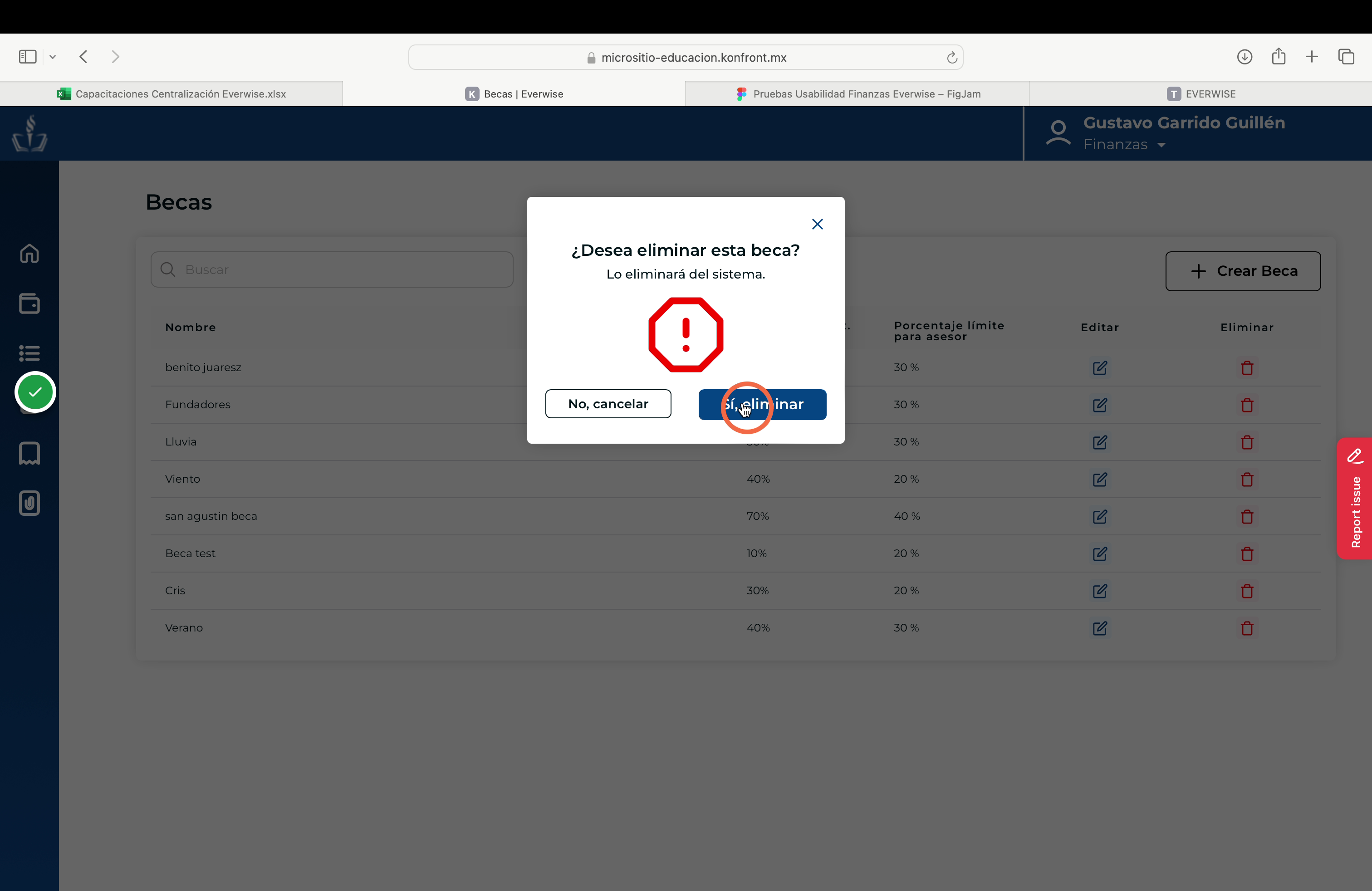The height and width of the screenshot is (891, 1372).
Task: Open the wallet icon in sidebar
Action: coord(29,303)
